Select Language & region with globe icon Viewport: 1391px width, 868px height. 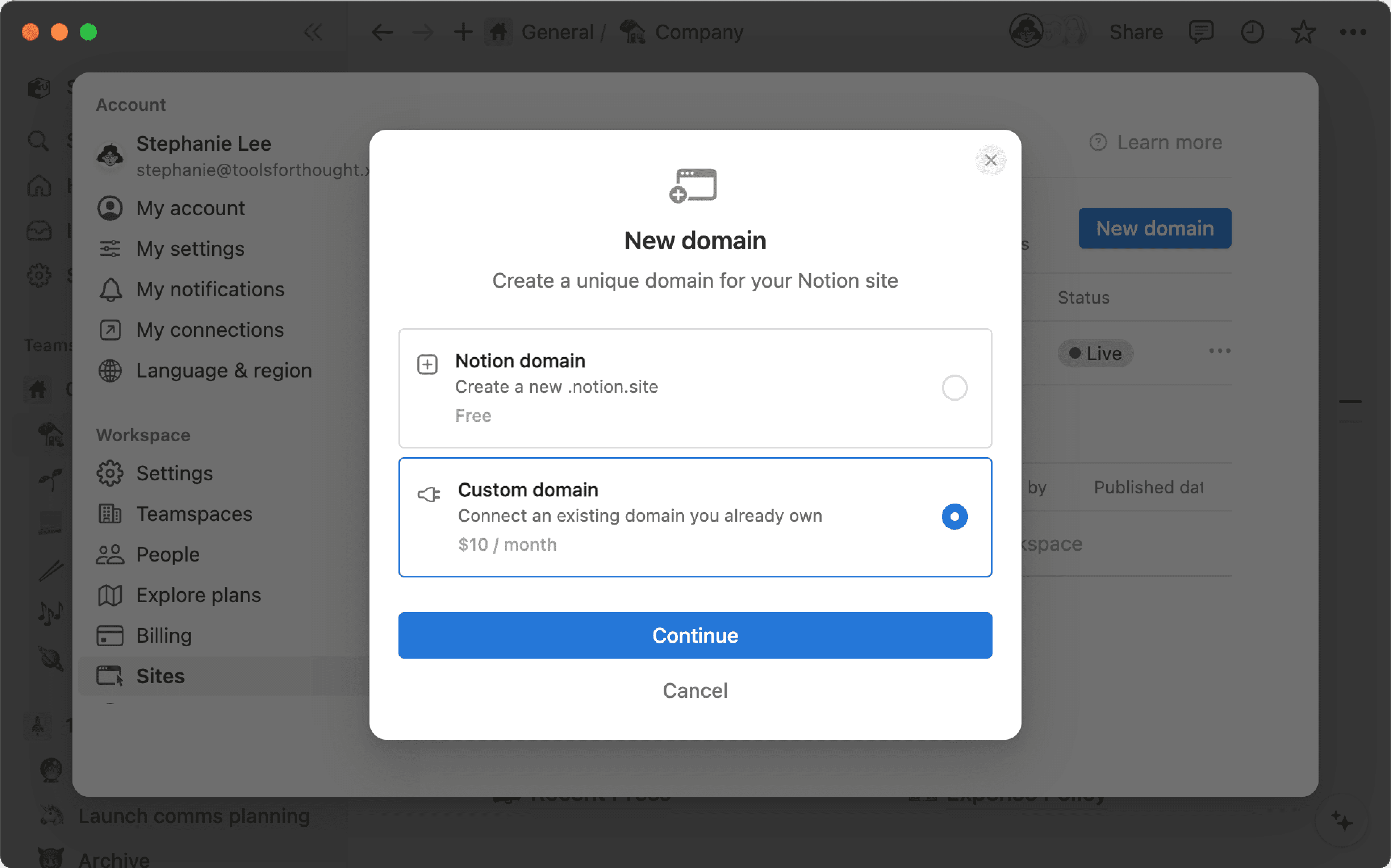[224, 370]
